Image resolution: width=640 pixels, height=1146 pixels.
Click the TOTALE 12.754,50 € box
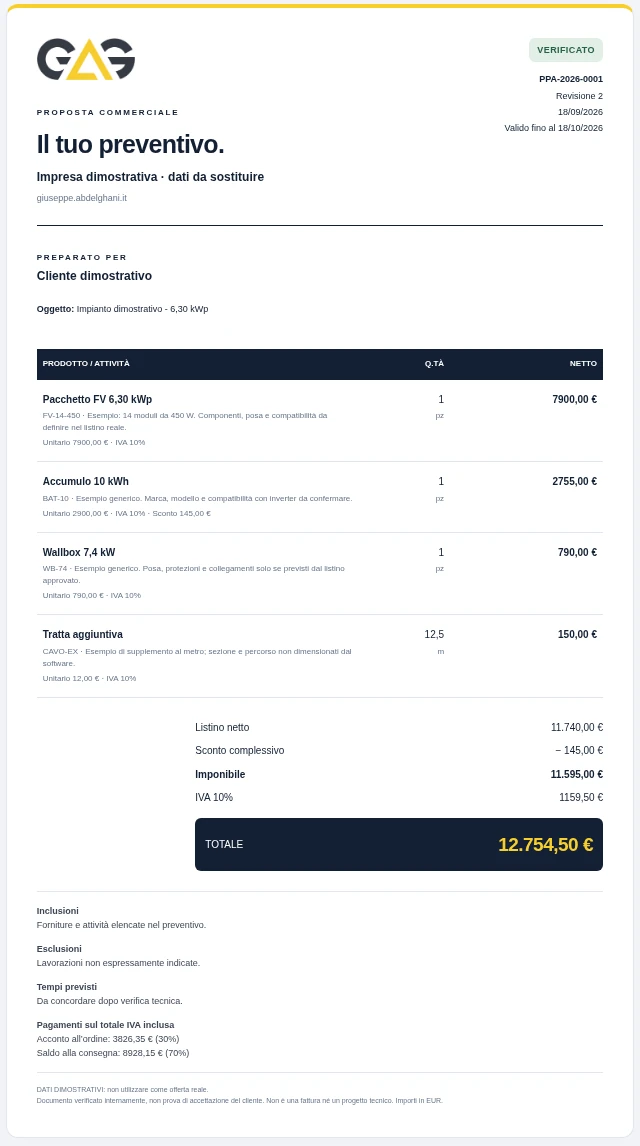click(399, 844)
